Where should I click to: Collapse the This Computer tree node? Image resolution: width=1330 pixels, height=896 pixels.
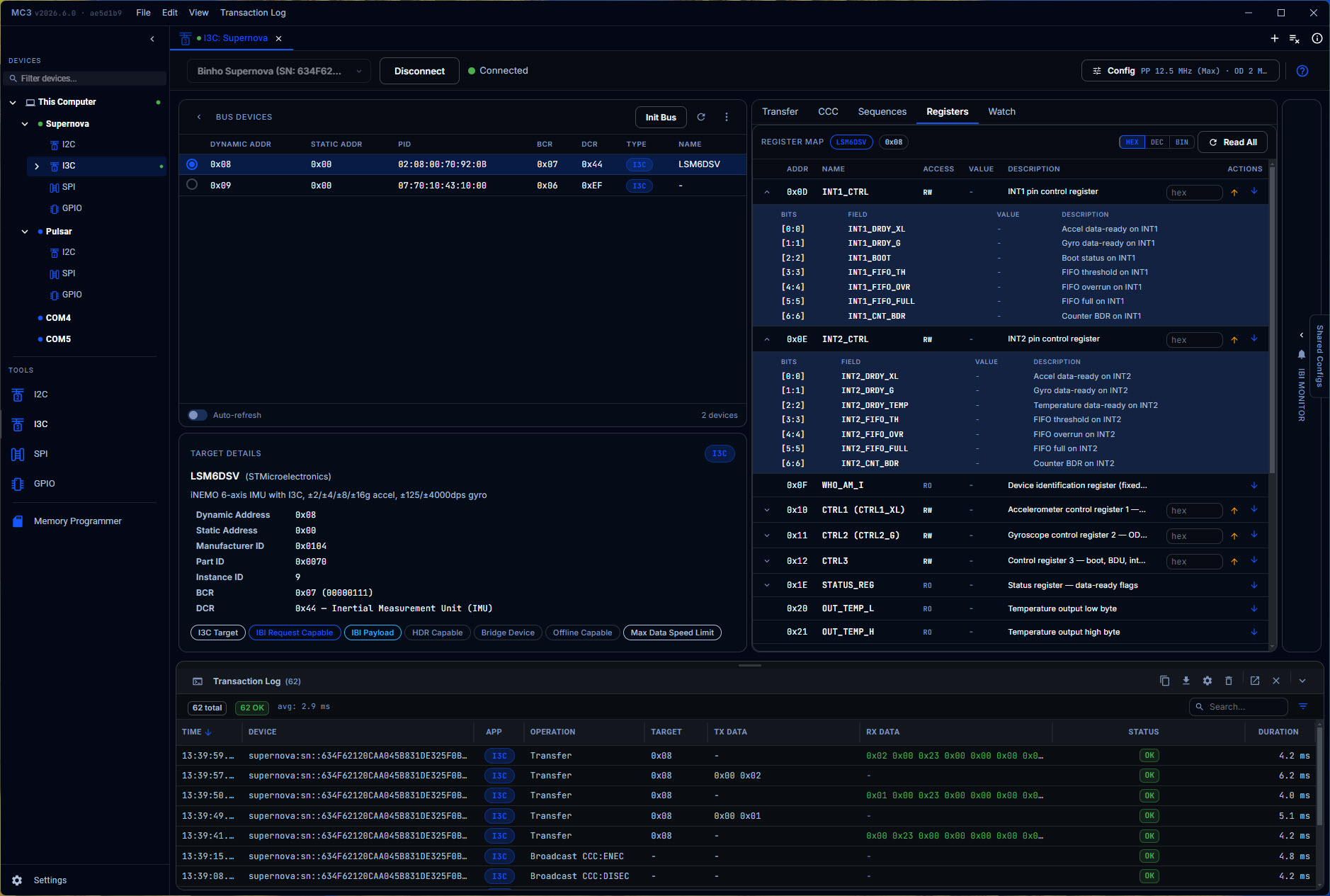[x=13, y=103]
